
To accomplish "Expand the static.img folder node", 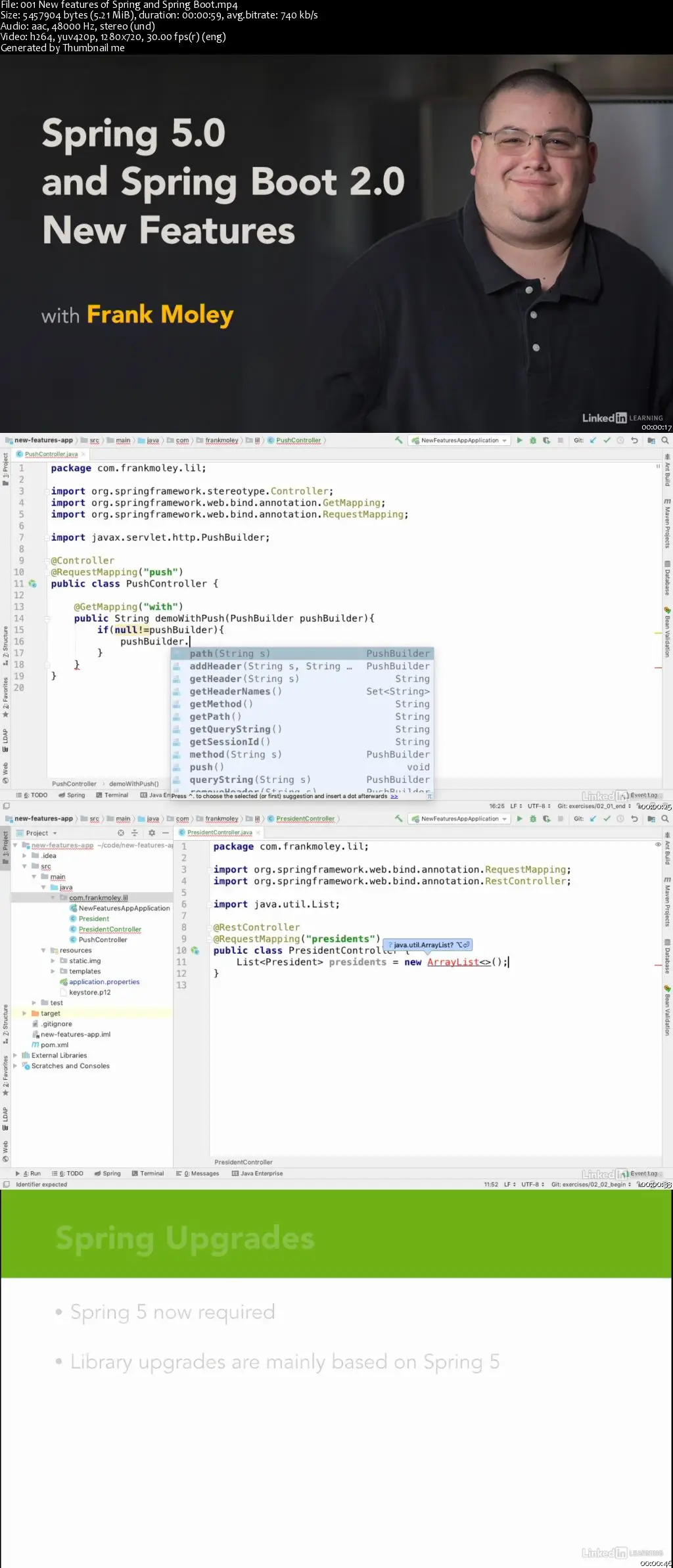I will click(x=53, y=961).
